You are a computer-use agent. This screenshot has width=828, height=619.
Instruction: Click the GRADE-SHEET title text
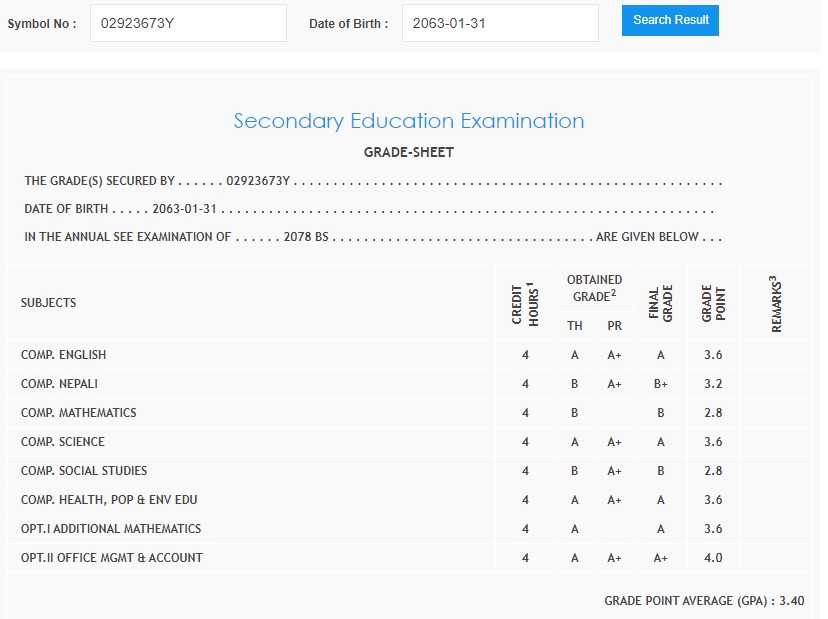(408, 153)
